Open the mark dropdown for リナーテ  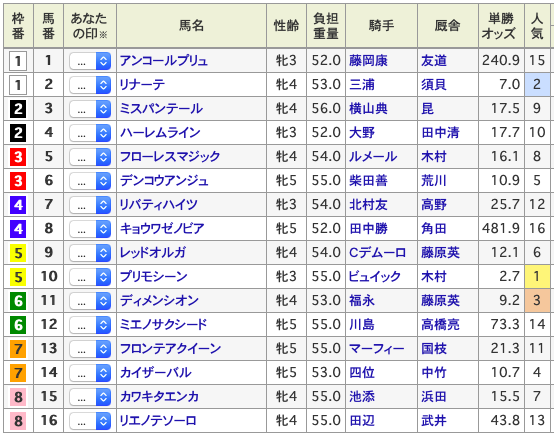click(90, 85)
